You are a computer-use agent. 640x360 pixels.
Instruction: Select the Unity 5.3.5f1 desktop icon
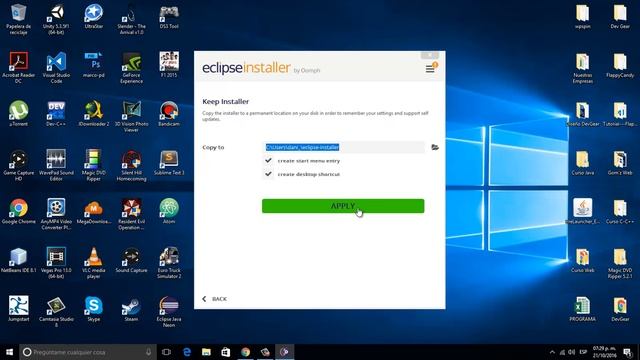tap(56, 19)
